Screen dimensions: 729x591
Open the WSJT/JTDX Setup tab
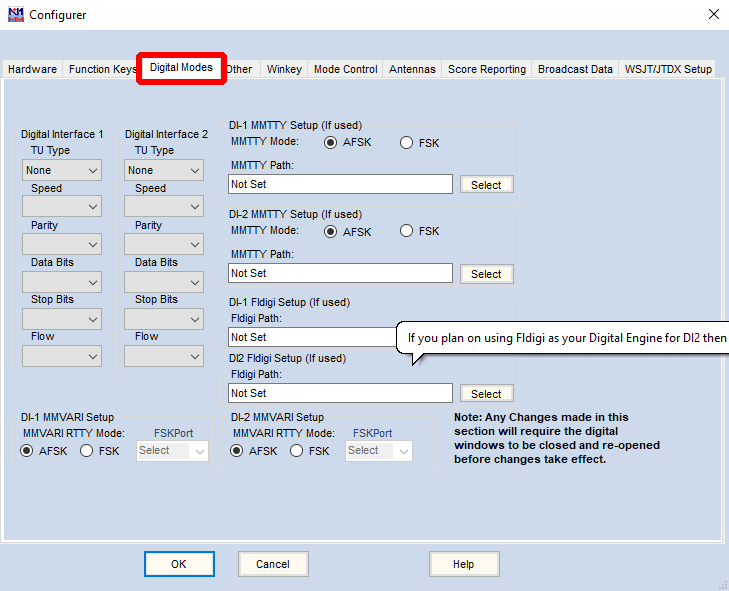[x=668, y=69]
